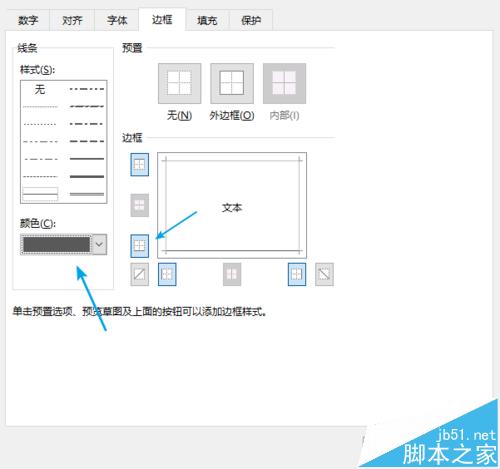Switch to the 对齐 tab
Viewport: 500px width, 469px height.
pyautogui.click(x=72, y=20)
